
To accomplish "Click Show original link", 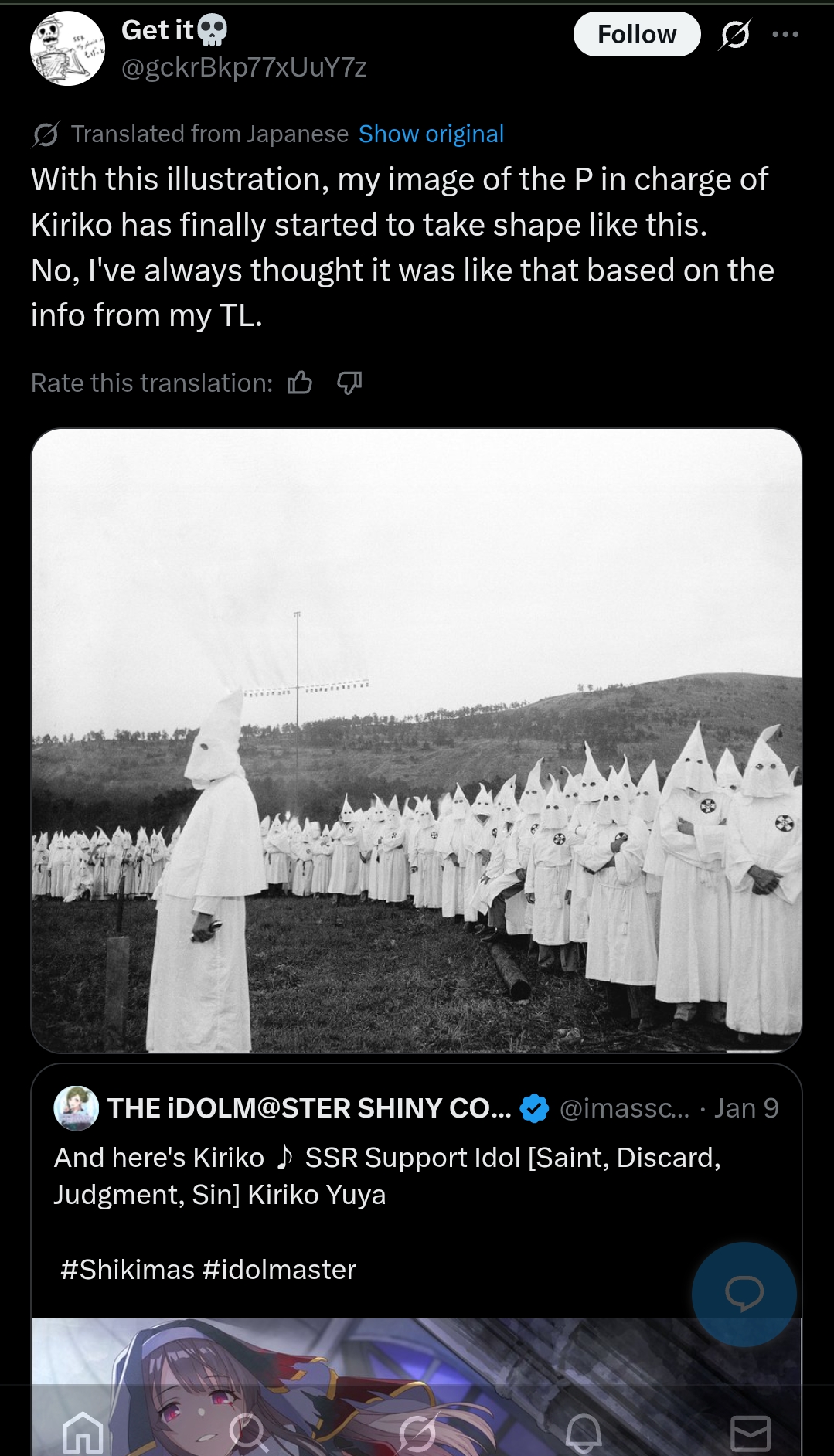I will [431, 134].
